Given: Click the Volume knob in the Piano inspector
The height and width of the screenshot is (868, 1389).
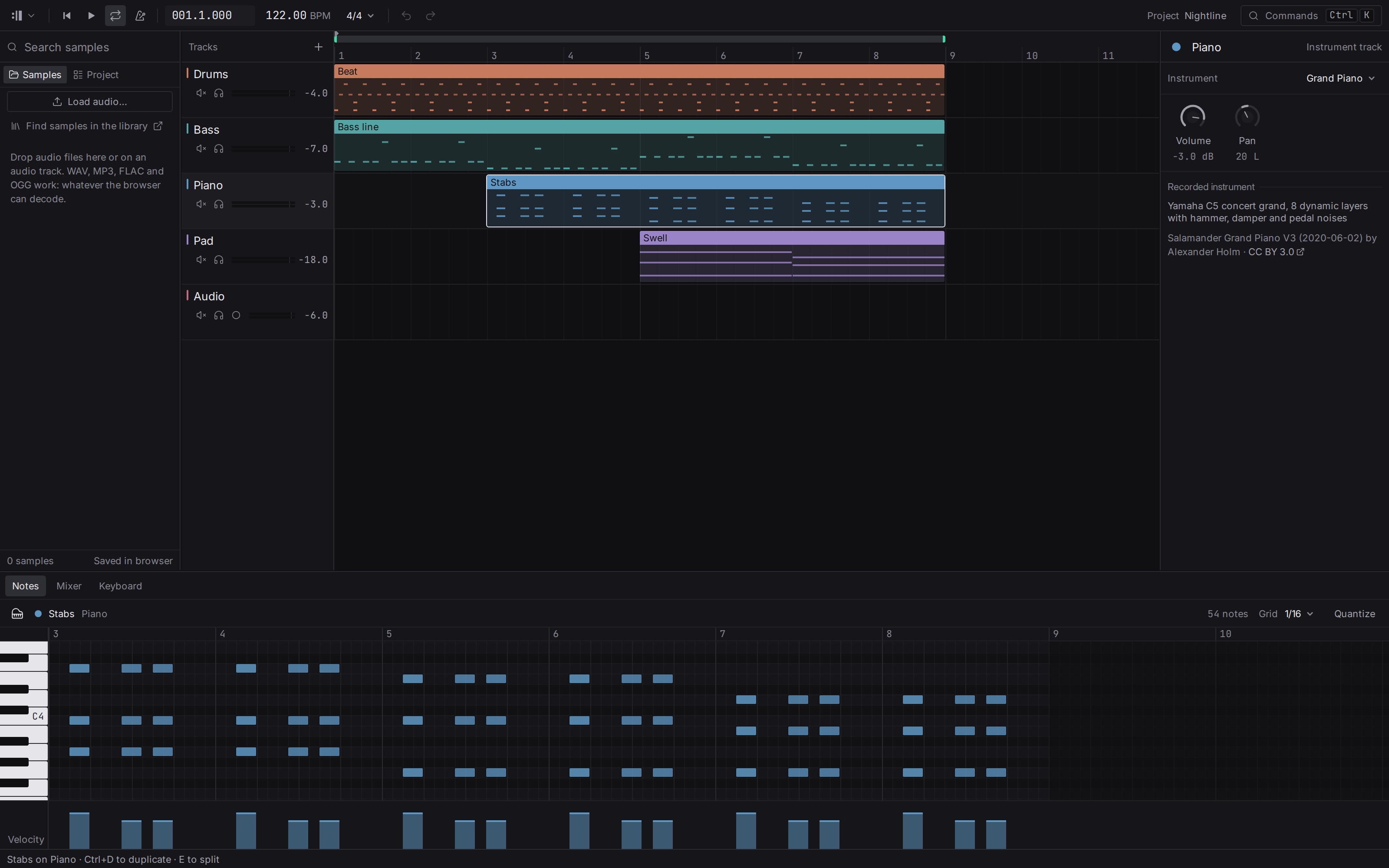Looking at the screenshot, I should tap(1193, 117).
